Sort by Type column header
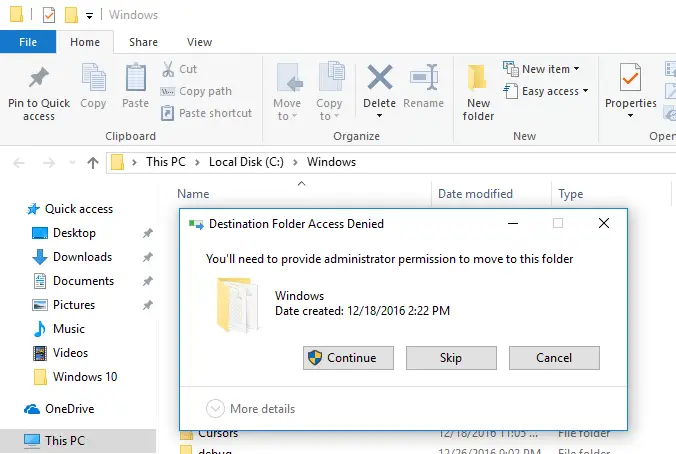 pos(570,194)
